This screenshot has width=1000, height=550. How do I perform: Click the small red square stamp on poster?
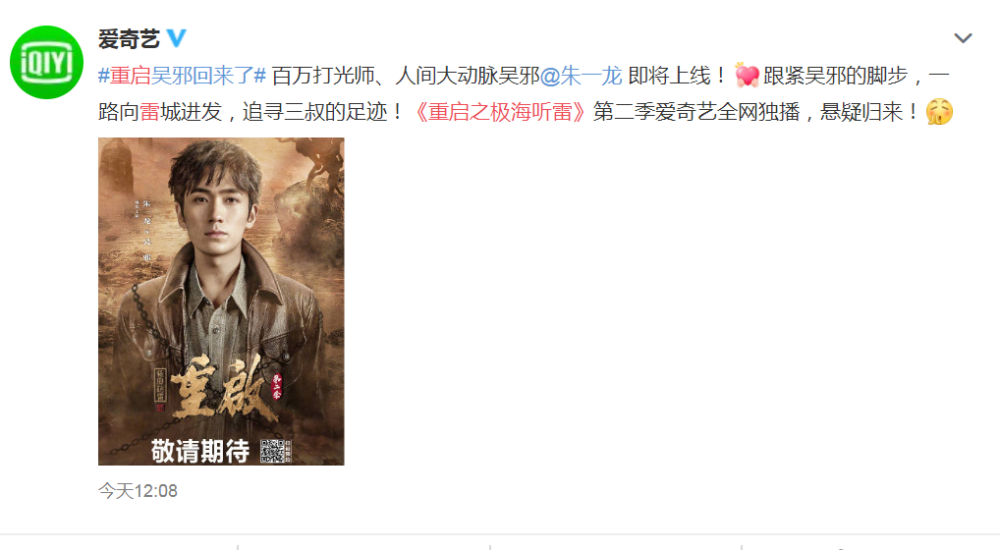coord(160,407)
